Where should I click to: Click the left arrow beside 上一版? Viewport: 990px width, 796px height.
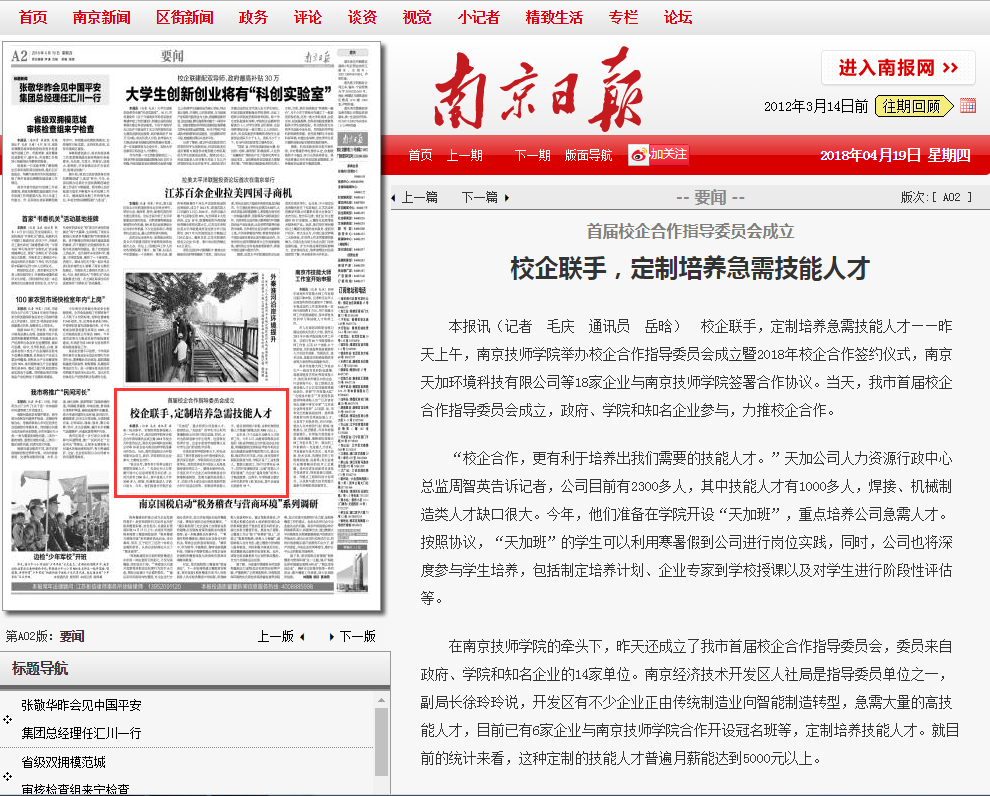(301, 636)
